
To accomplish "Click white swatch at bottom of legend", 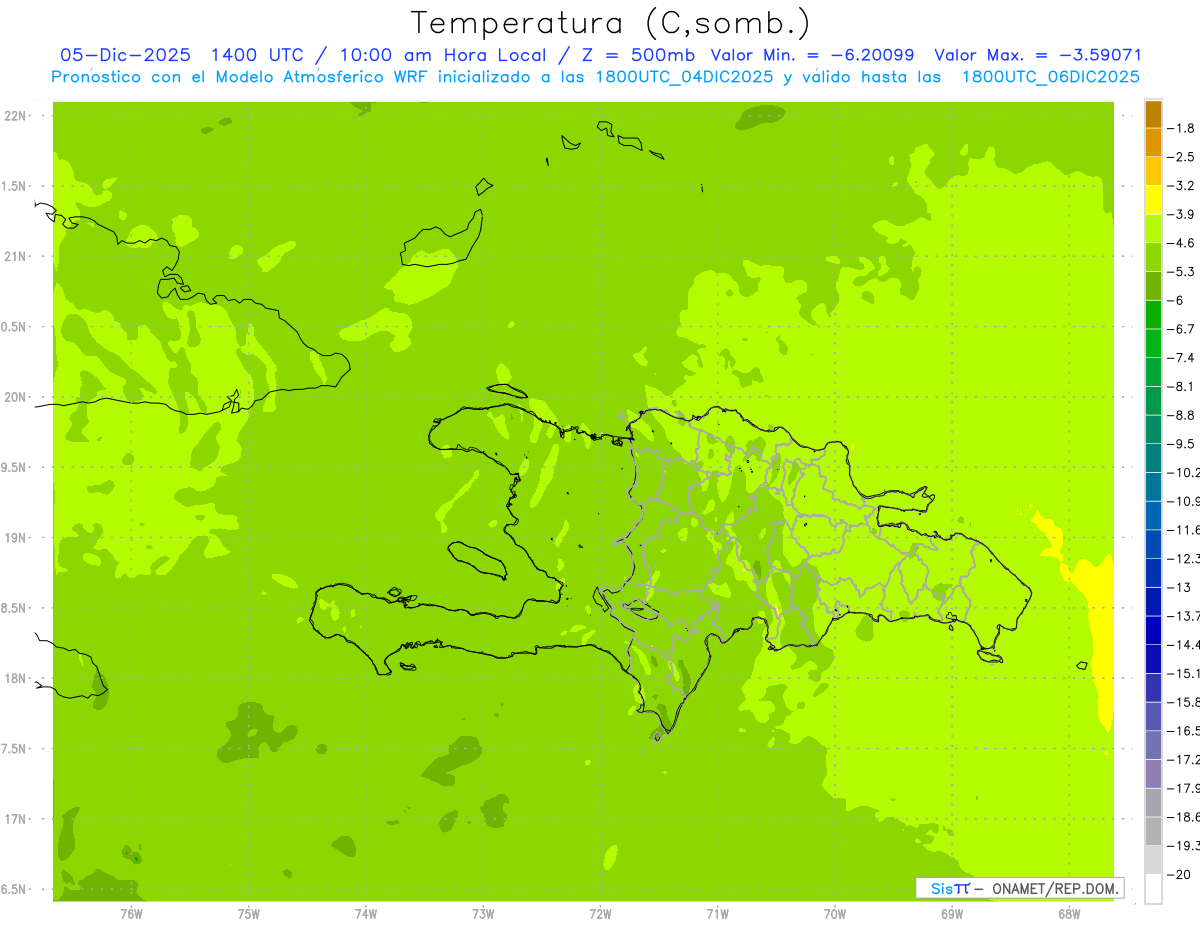I will (1153, 889).
